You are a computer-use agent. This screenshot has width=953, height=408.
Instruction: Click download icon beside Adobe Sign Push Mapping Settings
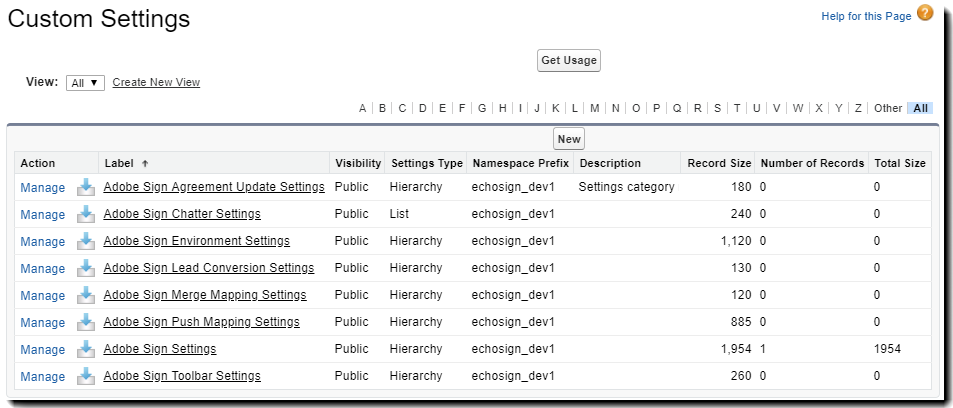click(85, 322)
